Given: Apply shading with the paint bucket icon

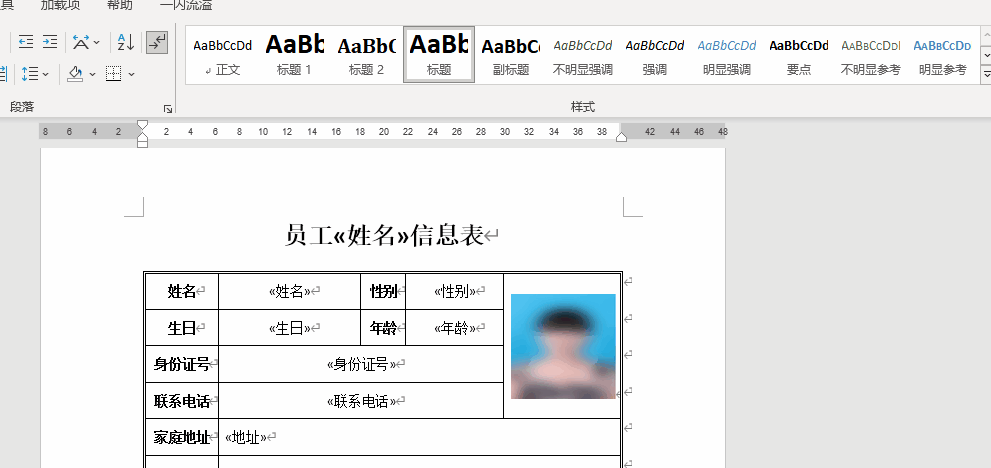Looking at the screenshot, I should point(75,74).
